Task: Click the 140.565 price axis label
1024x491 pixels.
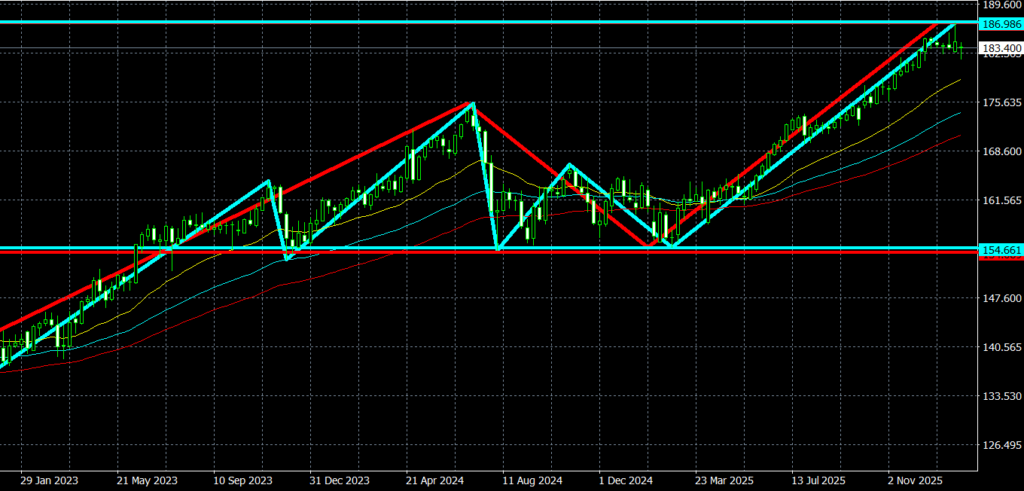Action: pyautogui.click(x=1000, y=348)
